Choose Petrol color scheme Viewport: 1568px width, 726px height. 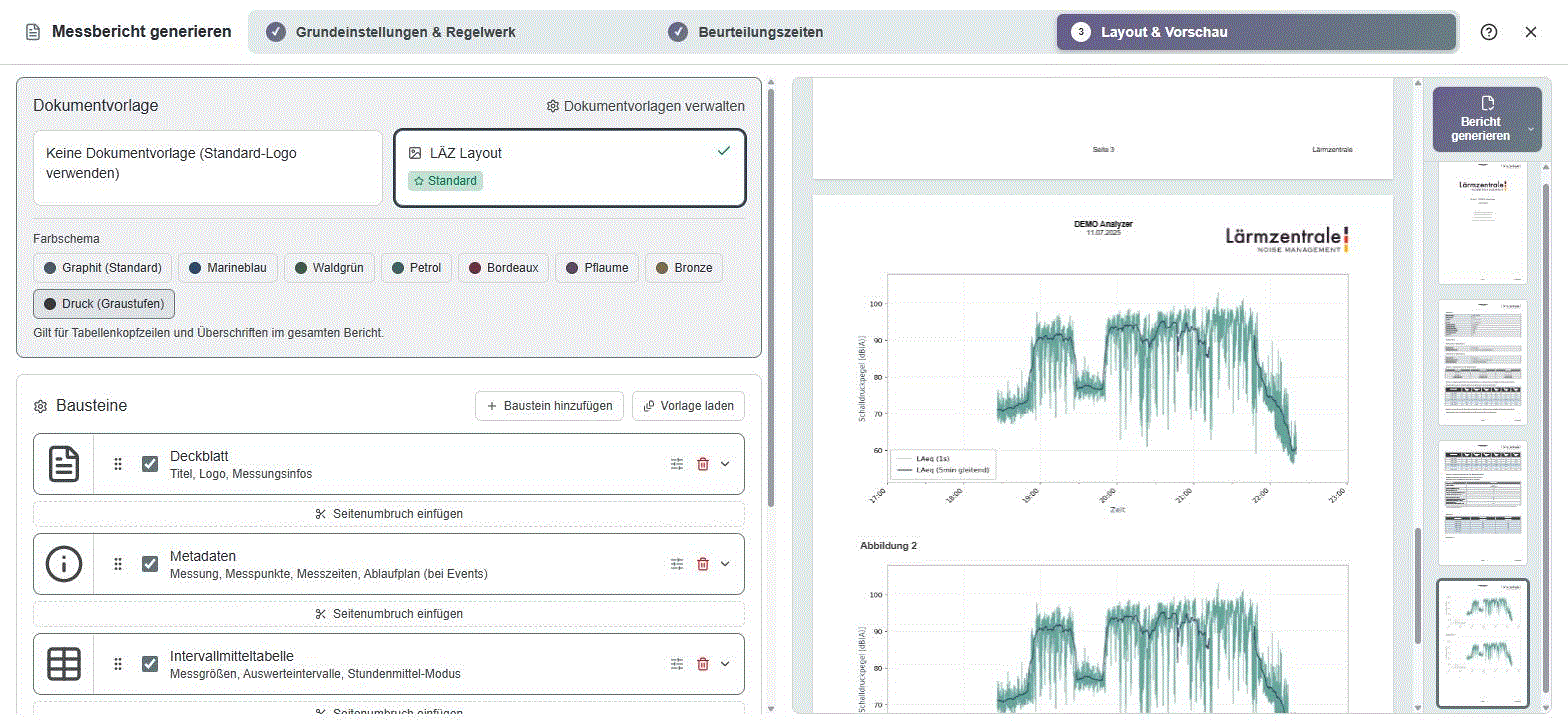[418, 268]
